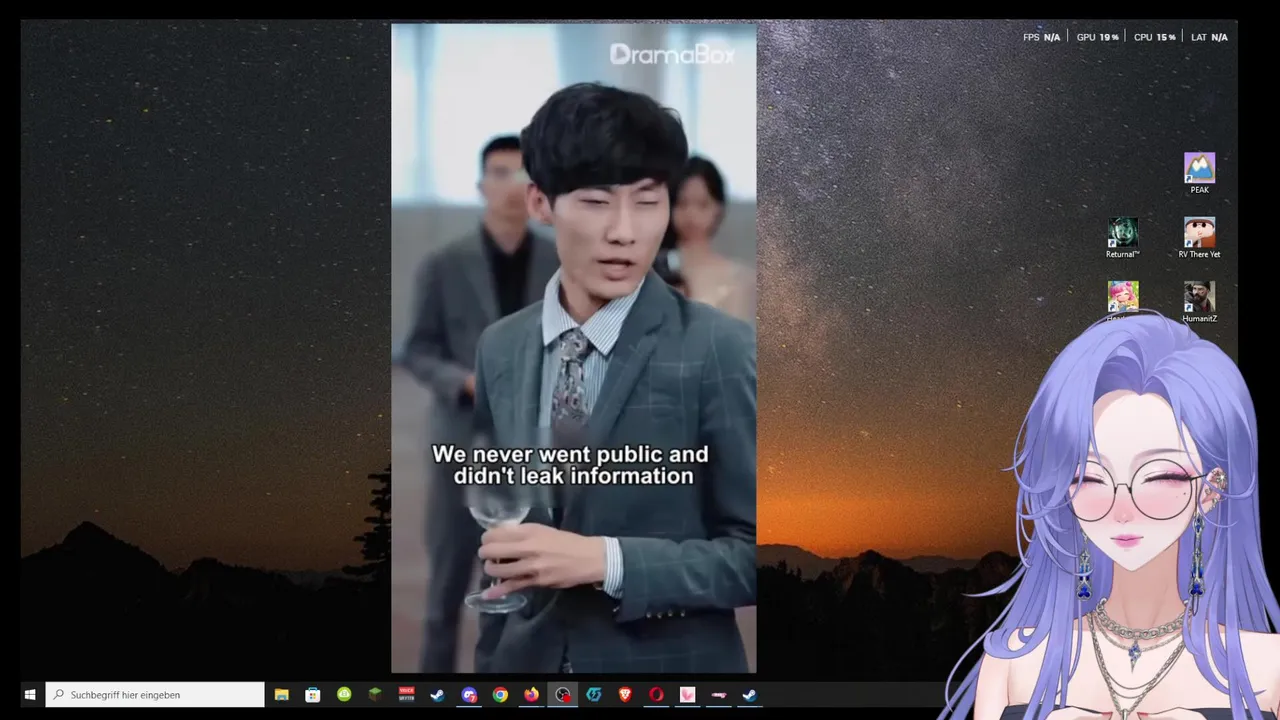Select the Returnal desktop shortcut
This screenshot has height=720, width=1280.
point(1122,238)
